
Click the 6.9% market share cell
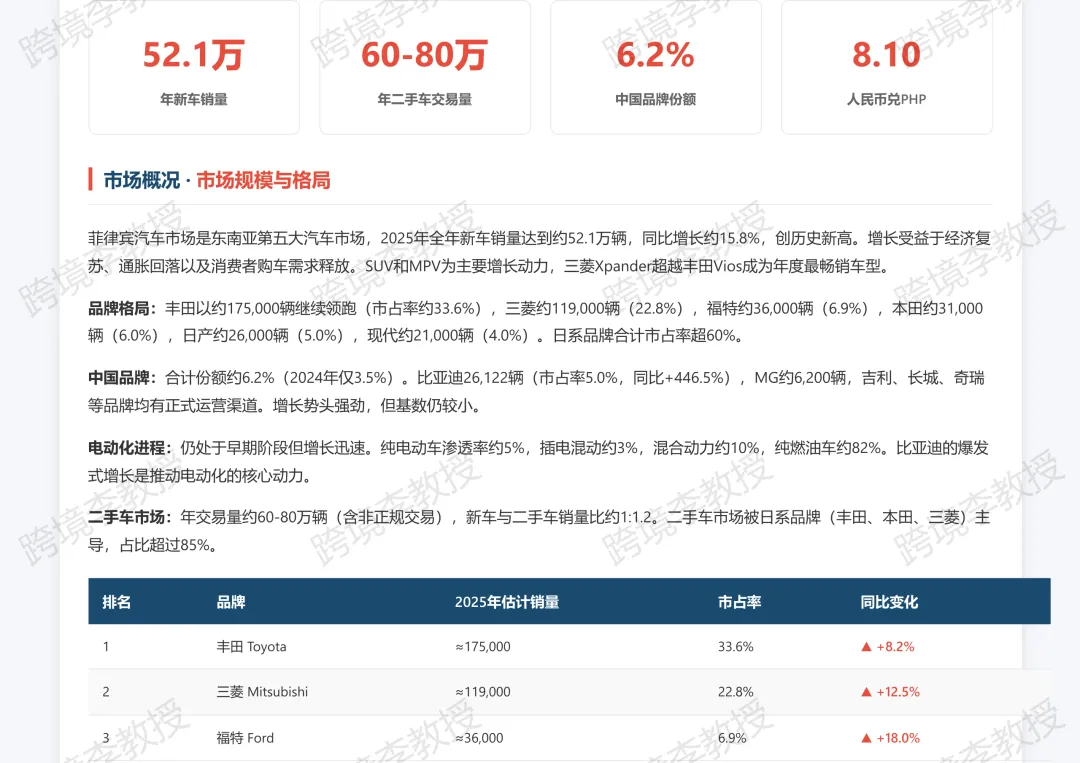pos(732,738)
